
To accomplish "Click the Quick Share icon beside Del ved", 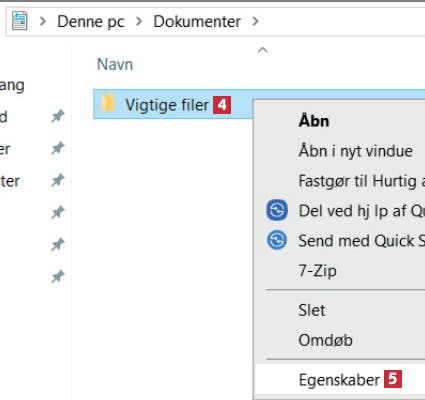I will click(x=277, y=210).
